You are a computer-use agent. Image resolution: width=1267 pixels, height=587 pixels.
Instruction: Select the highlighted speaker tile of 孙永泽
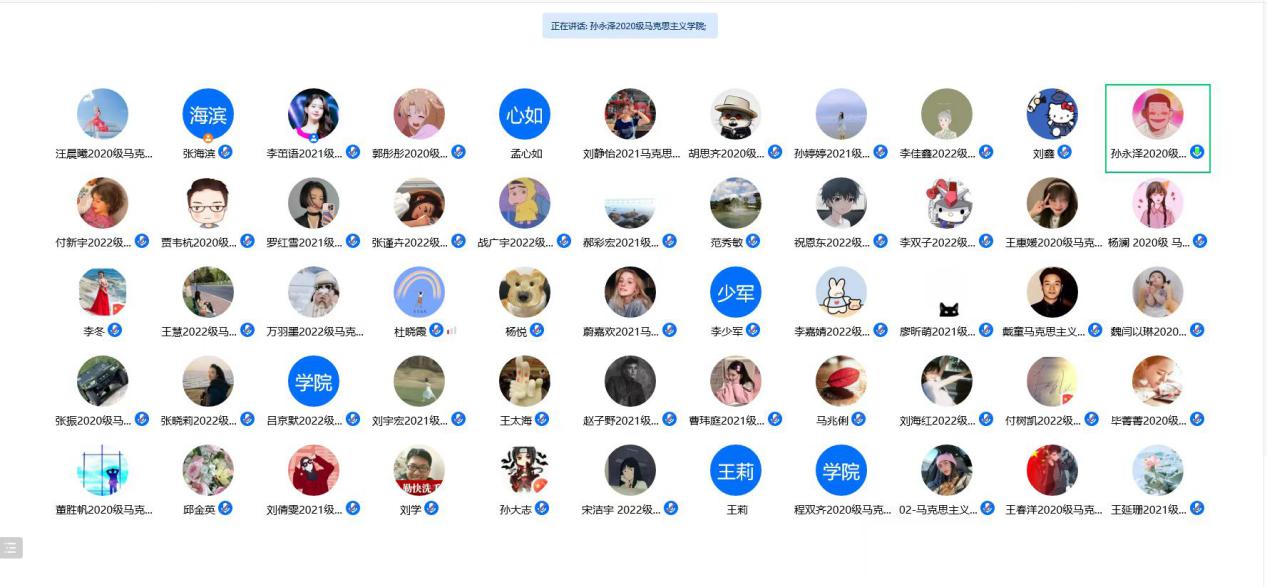[1157, 127]
